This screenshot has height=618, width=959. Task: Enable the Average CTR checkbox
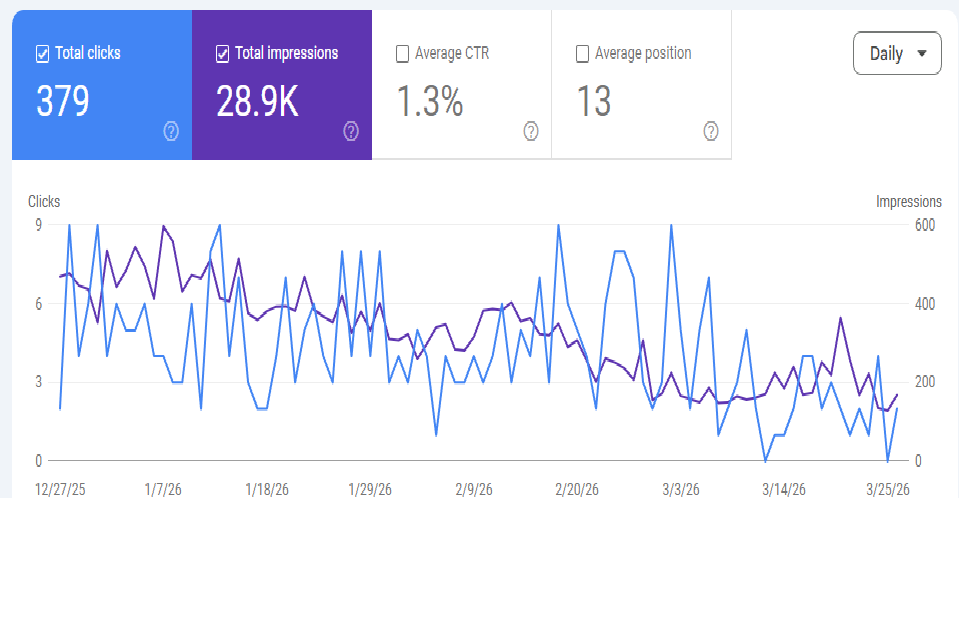pyautogui.click(x=402, y=54)
